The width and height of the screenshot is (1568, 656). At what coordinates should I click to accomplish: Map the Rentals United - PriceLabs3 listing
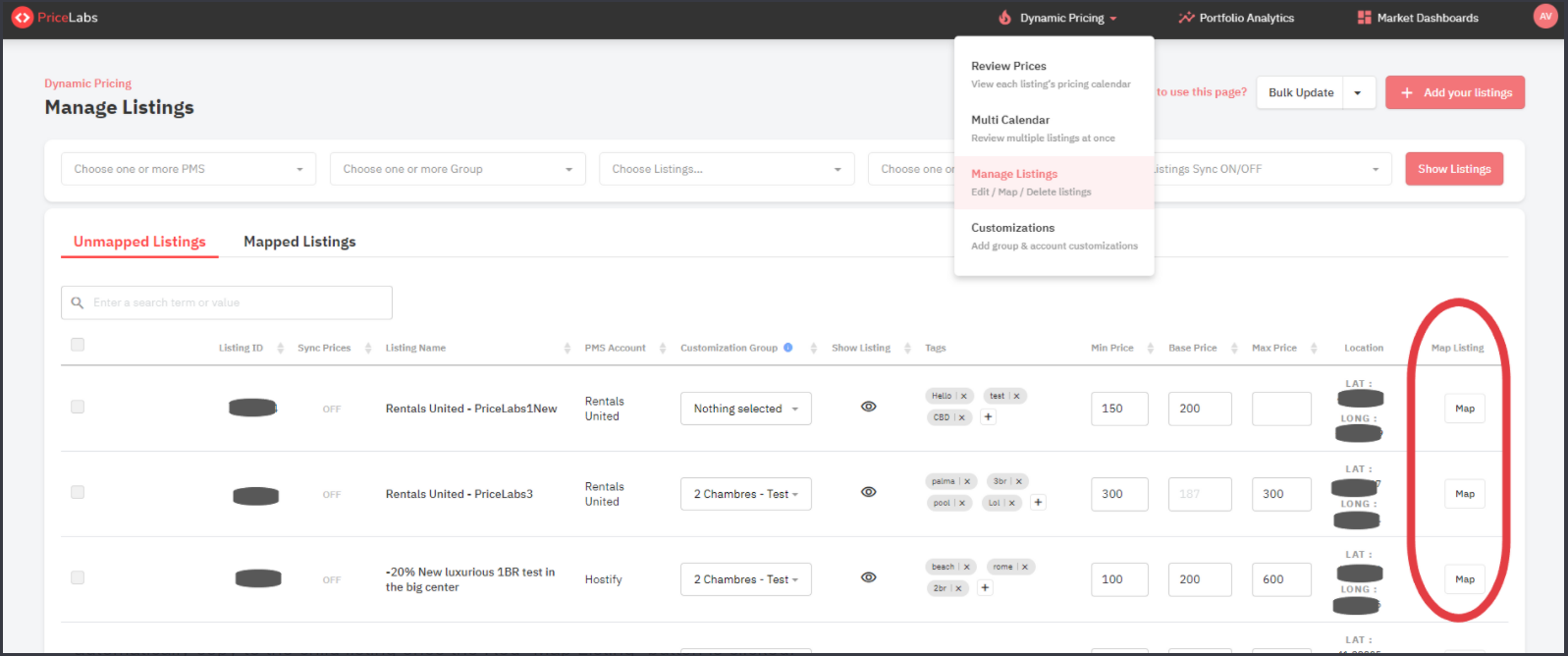point(1465,494)
